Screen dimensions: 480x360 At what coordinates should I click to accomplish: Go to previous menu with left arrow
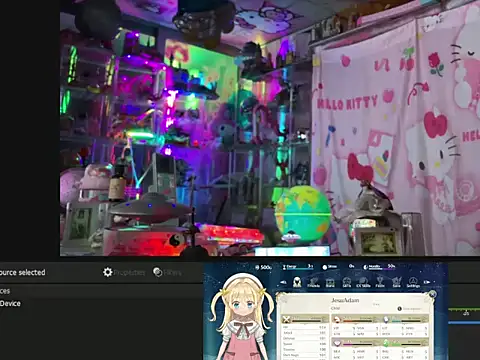click(x=283, y=282)
